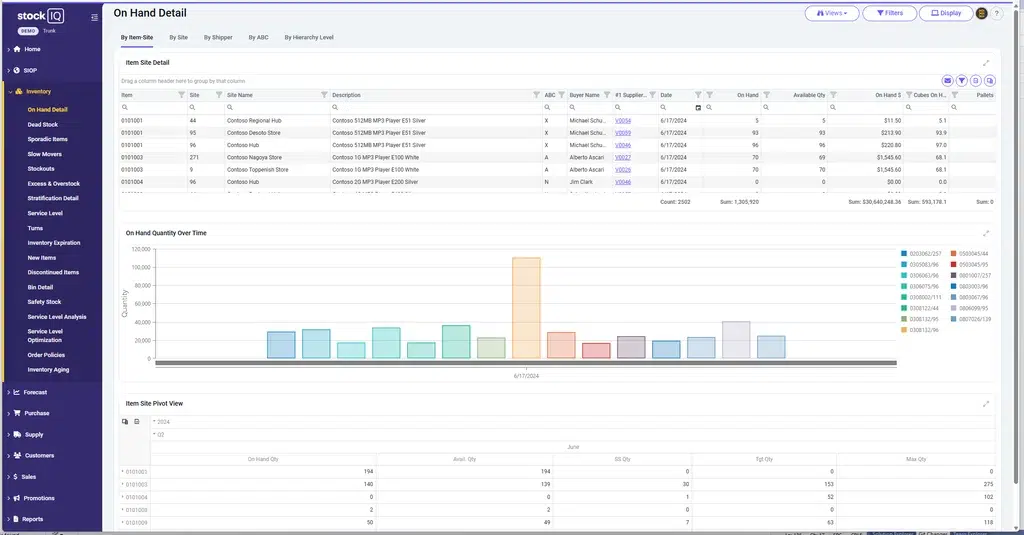Toggle the 0203062/257 series in chart legend

[921, 253]
